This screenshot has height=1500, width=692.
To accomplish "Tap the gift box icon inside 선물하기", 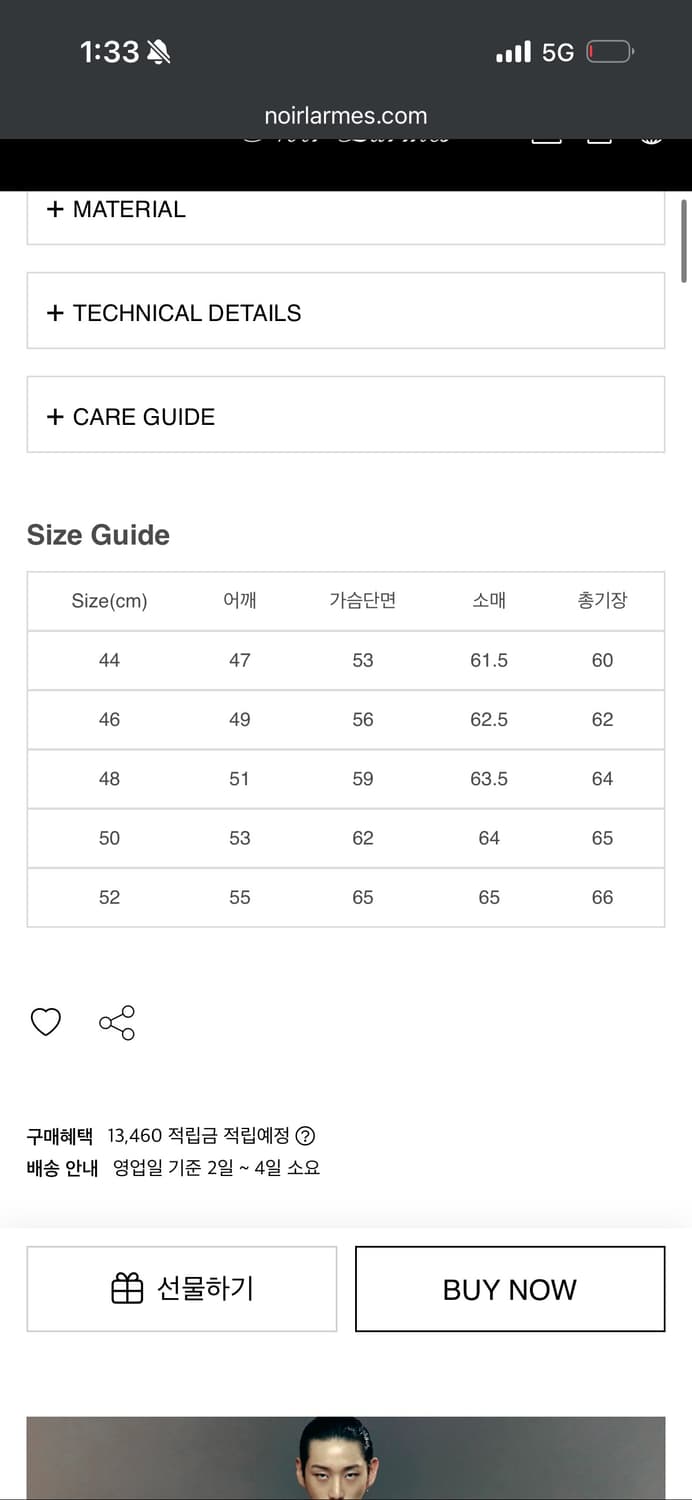I will click(127, 1288).
